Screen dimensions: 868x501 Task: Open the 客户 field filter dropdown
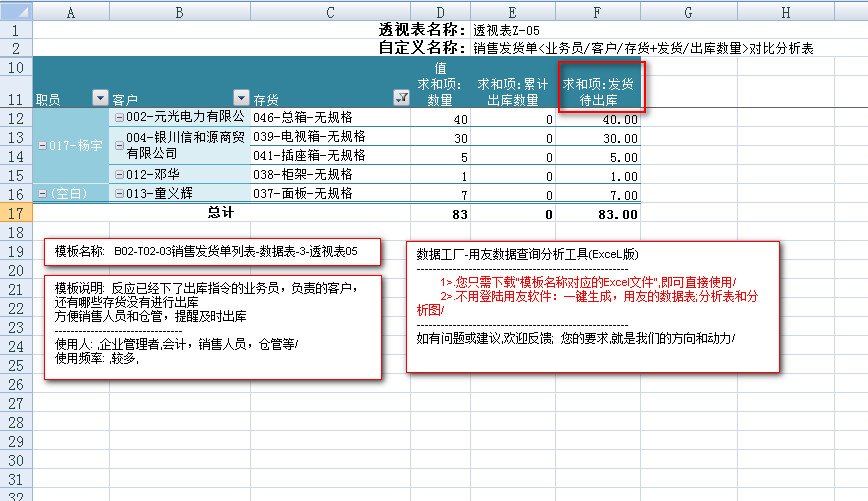click(x=240, y=98)
